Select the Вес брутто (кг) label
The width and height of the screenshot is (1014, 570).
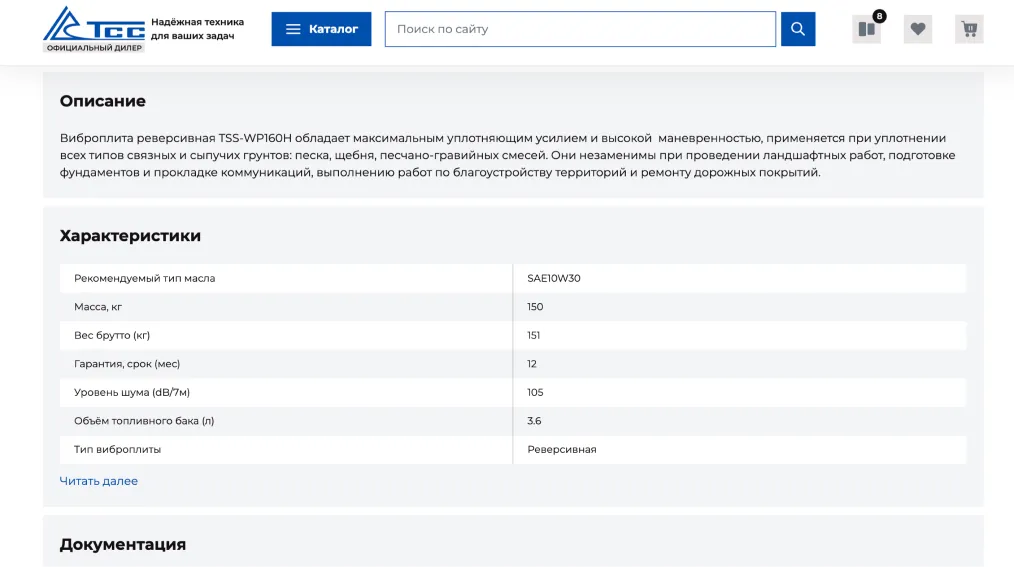(x=112, y=335)
